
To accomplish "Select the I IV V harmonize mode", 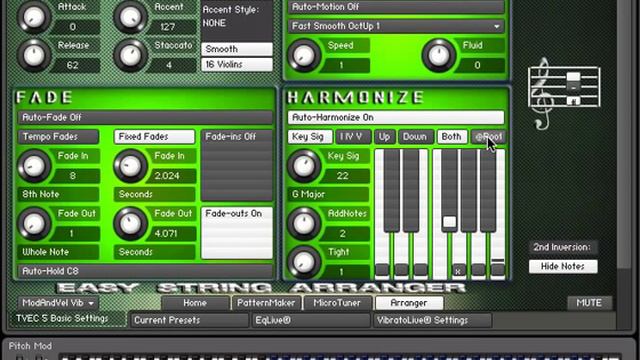I will click(353, 137).
